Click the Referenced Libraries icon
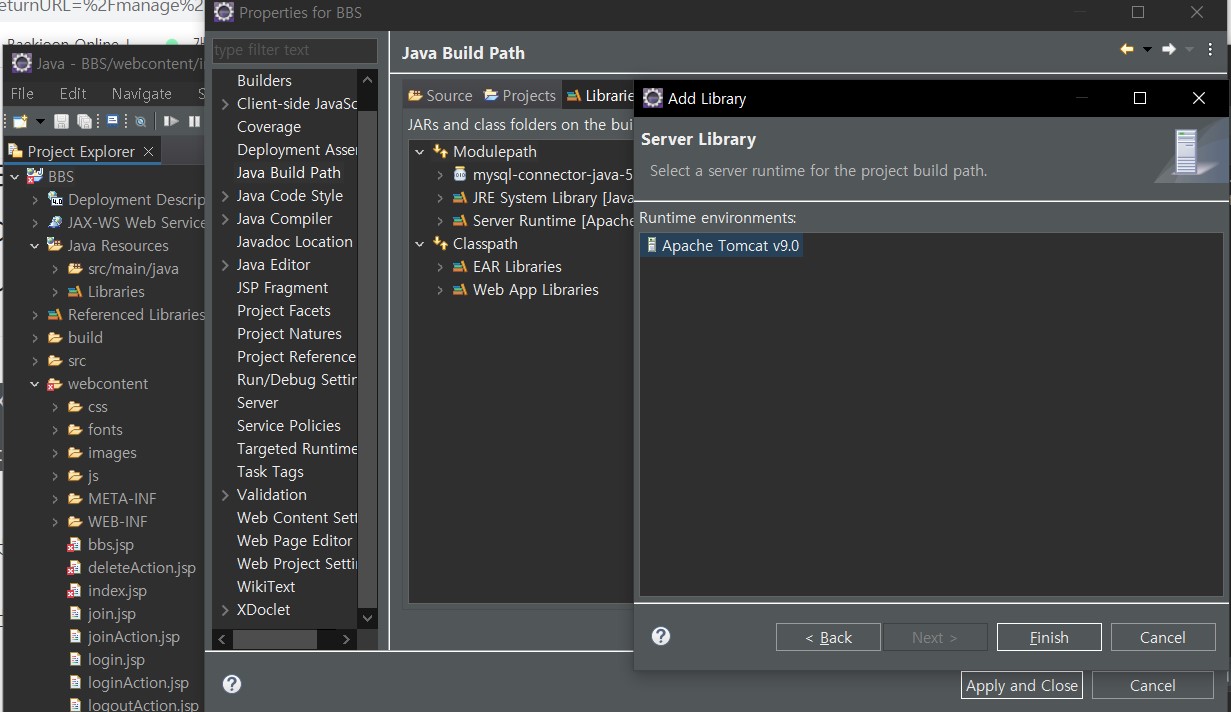 tap(55, 315)
